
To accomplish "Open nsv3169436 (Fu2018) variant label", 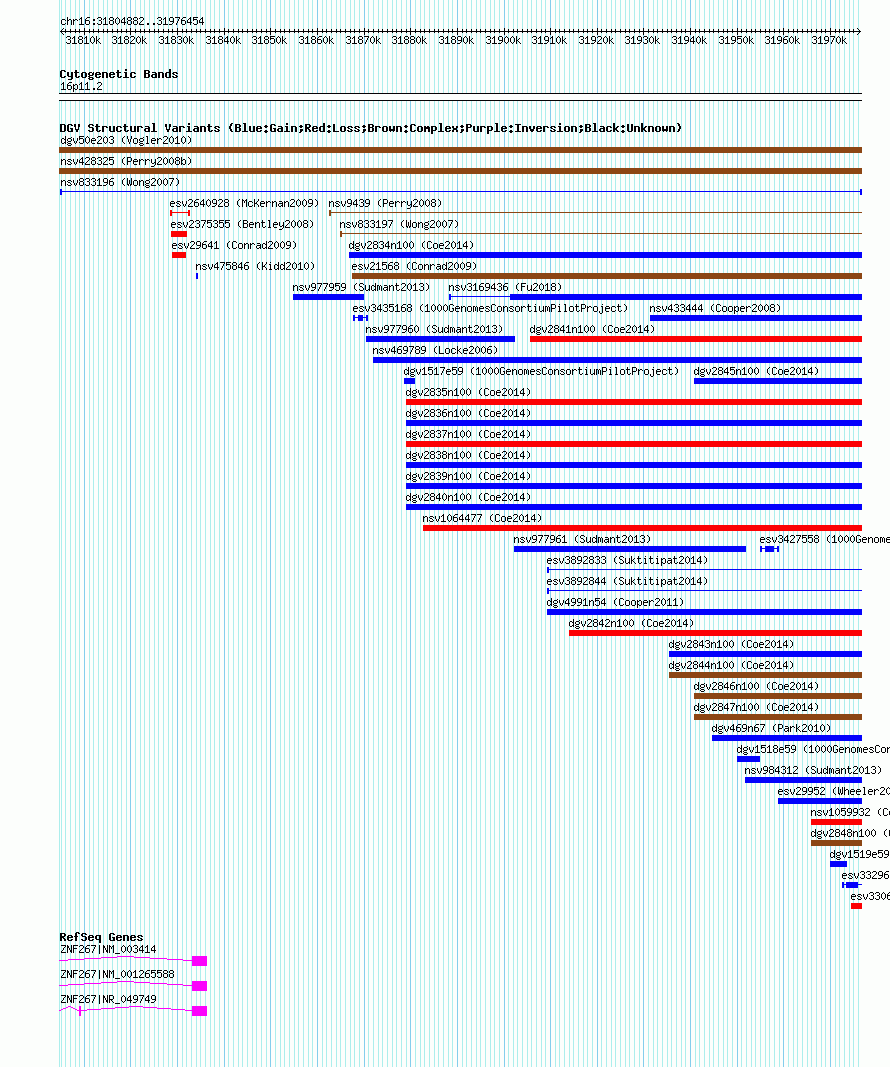I will click(x=505, y=287).
